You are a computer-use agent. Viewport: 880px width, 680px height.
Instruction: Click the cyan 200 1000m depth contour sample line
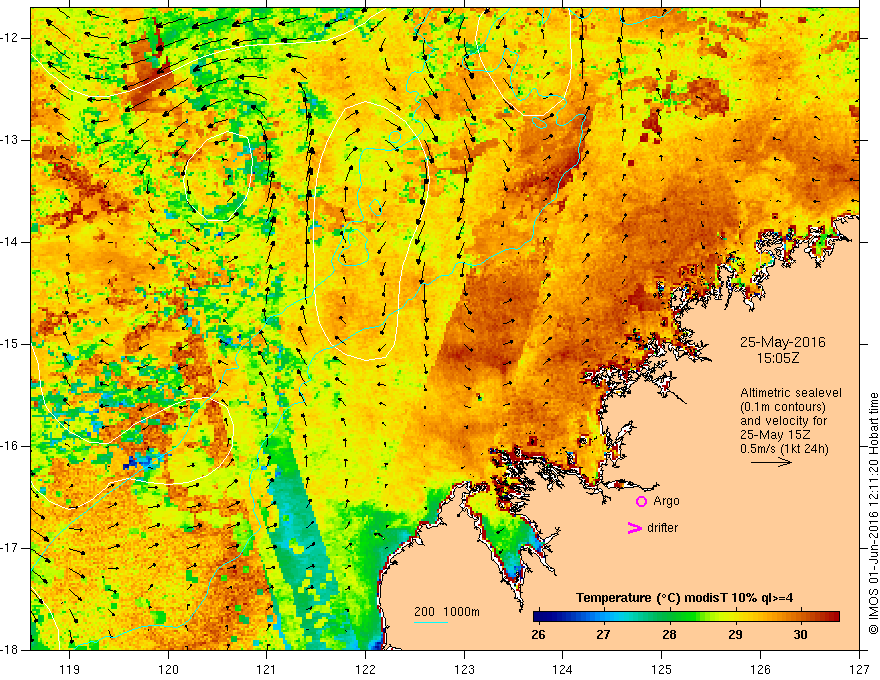point(431,622)
